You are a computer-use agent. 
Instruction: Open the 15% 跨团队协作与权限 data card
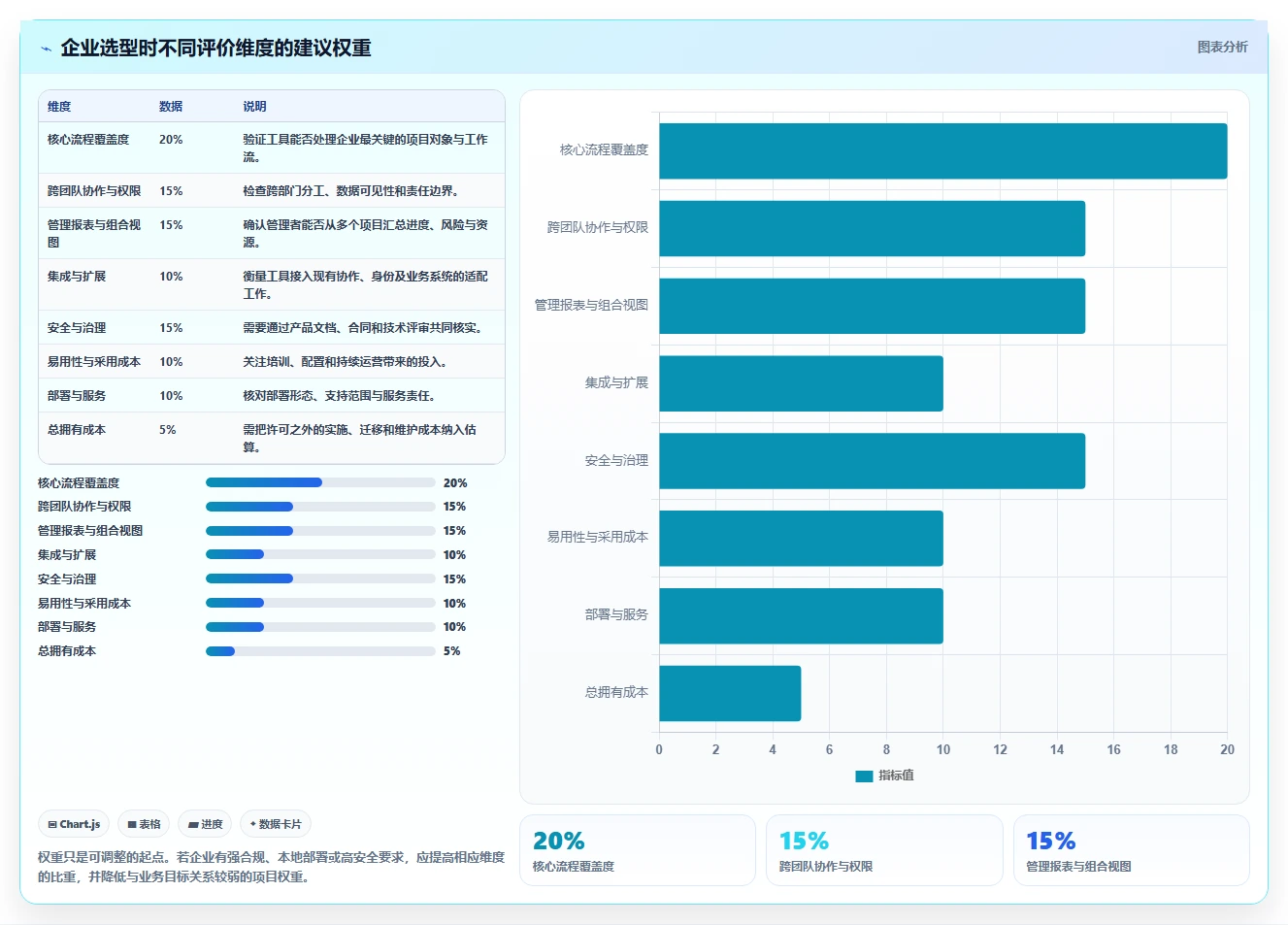tap(884, 850)
